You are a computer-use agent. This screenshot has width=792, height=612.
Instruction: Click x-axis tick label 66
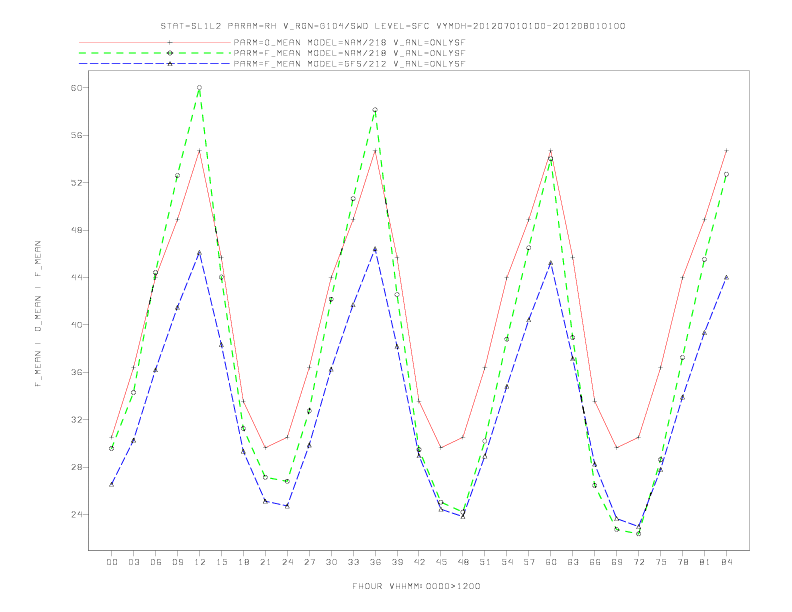[595, 562]
